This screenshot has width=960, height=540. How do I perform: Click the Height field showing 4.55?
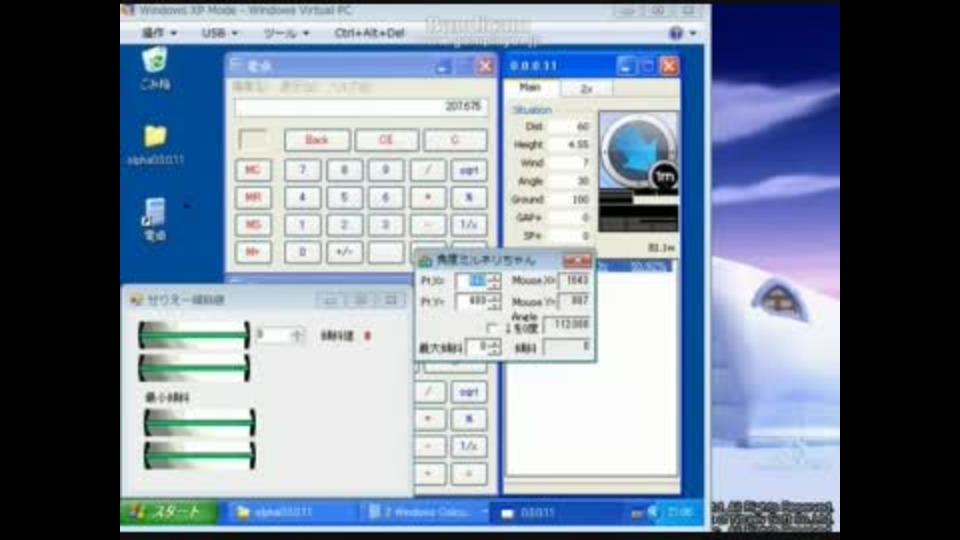coord(570,144)
